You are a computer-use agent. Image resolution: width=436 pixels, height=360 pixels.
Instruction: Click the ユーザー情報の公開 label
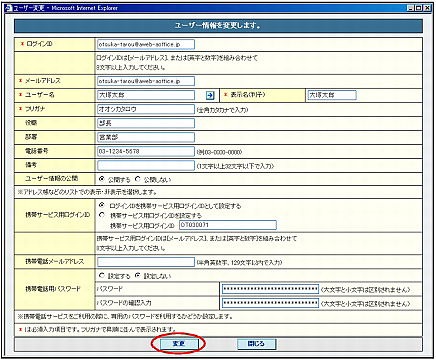[x=52, y=178]
